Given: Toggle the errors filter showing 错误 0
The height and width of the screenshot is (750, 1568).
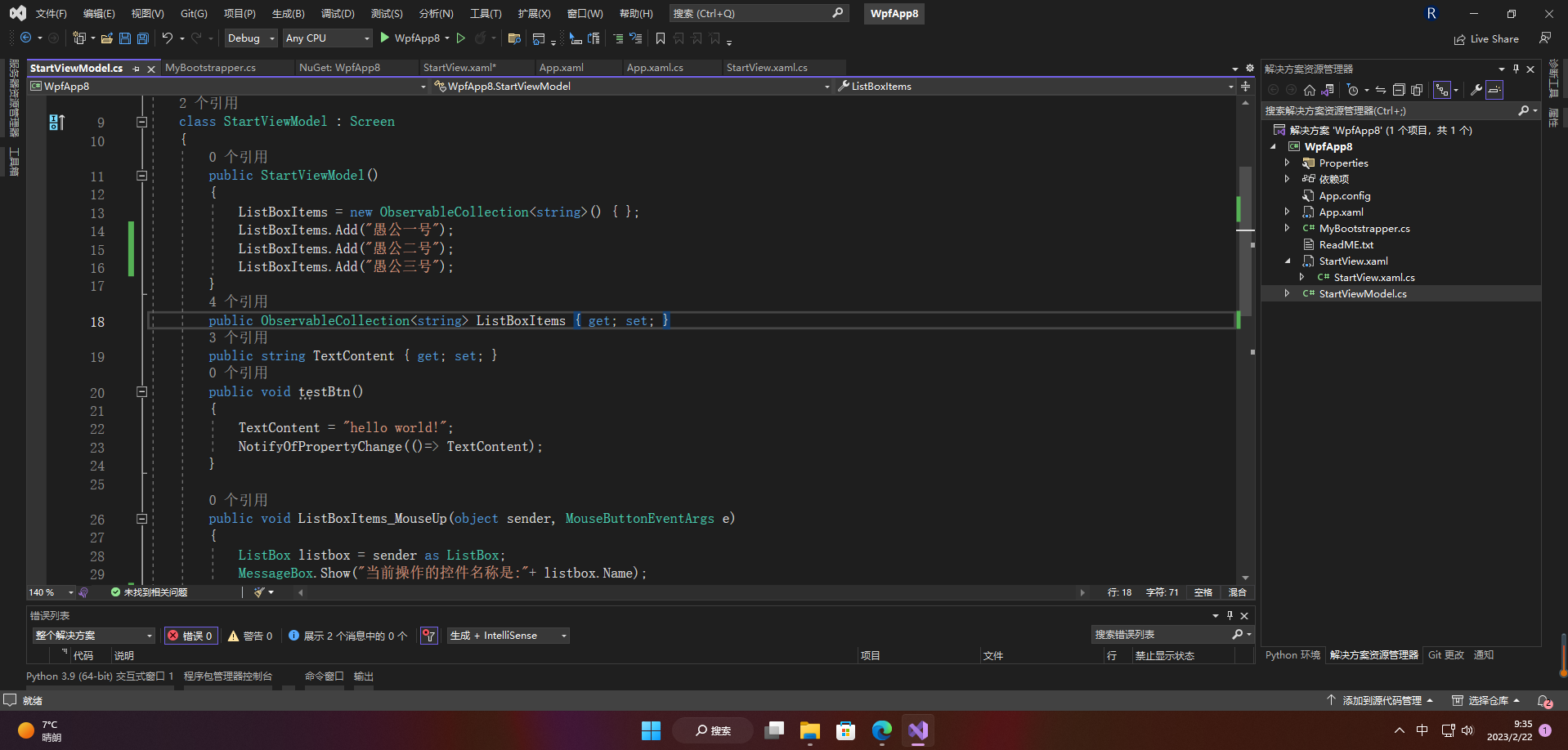Looking at the screenshot, I should pos(191,636).
